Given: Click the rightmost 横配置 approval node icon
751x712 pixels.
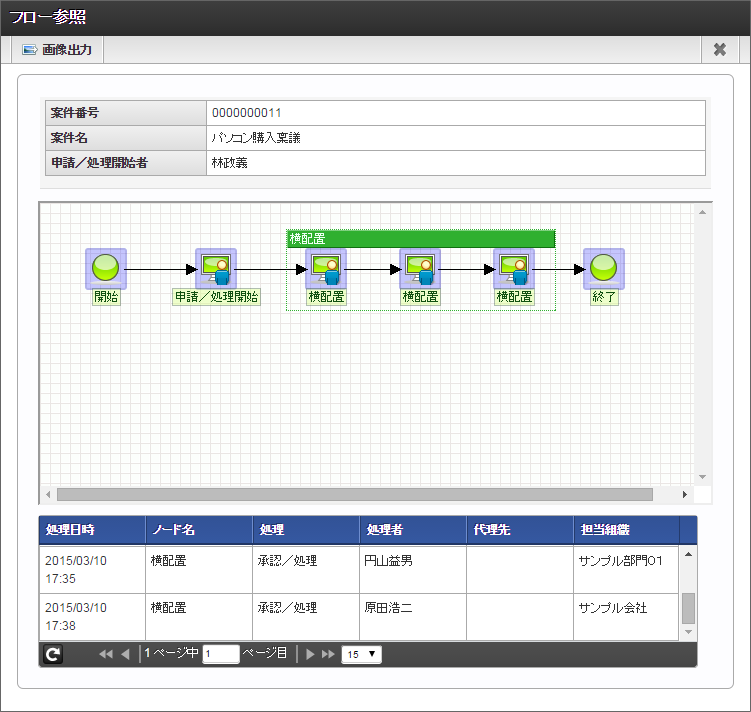Looking at the screenshot, I should click(514, 268).
